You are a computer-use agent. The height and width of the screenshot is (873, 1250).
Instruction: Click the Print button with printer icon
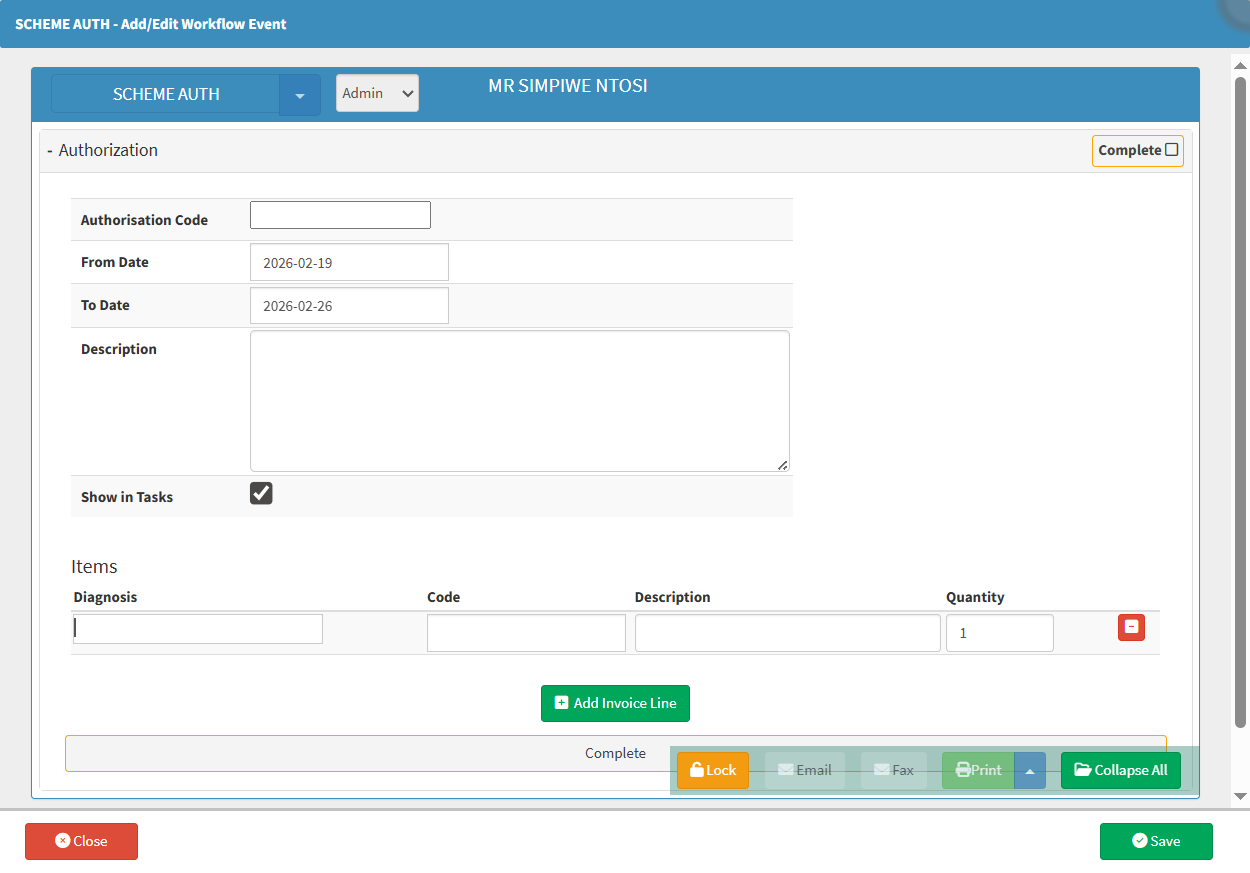click(x=978, y=770)
